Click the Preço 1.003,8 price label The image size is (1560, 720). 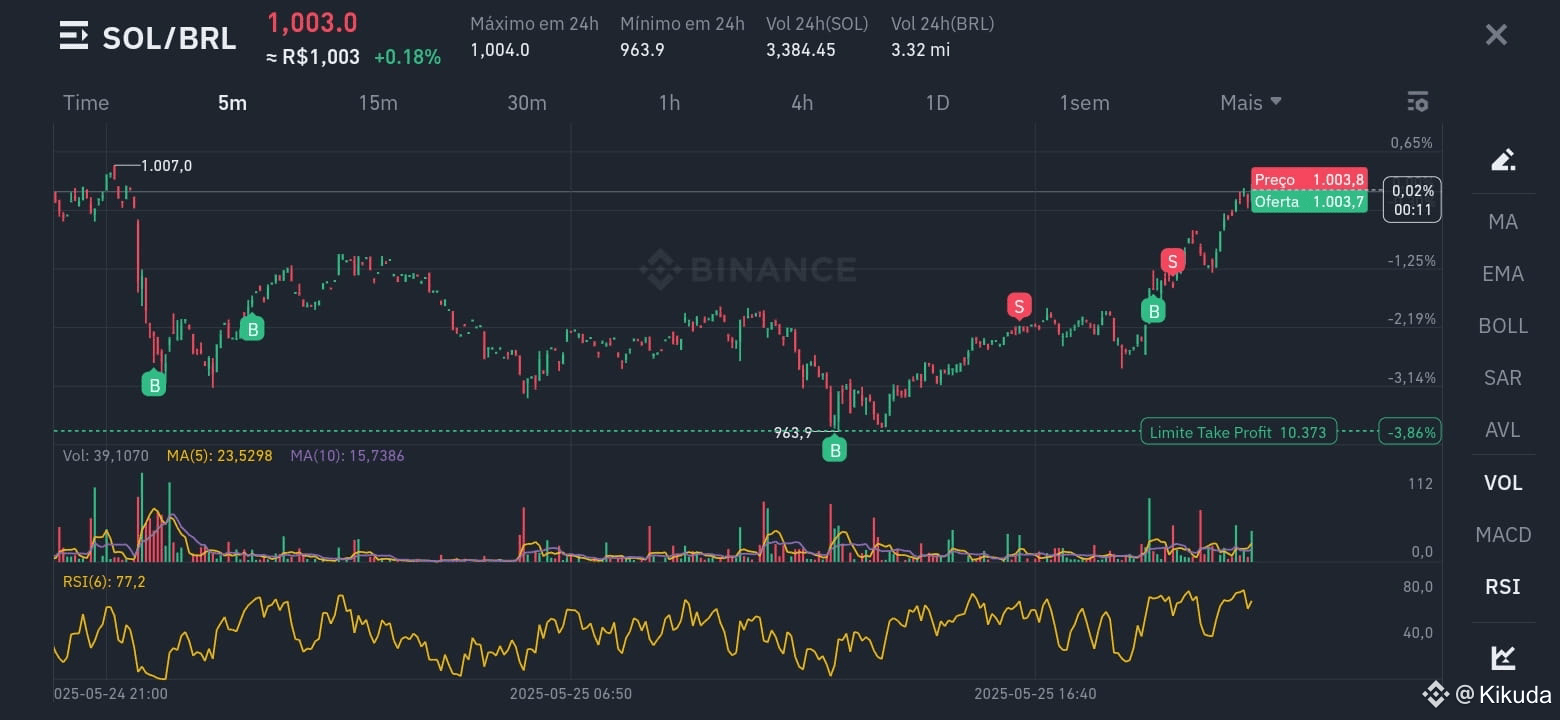[1309, 179]
